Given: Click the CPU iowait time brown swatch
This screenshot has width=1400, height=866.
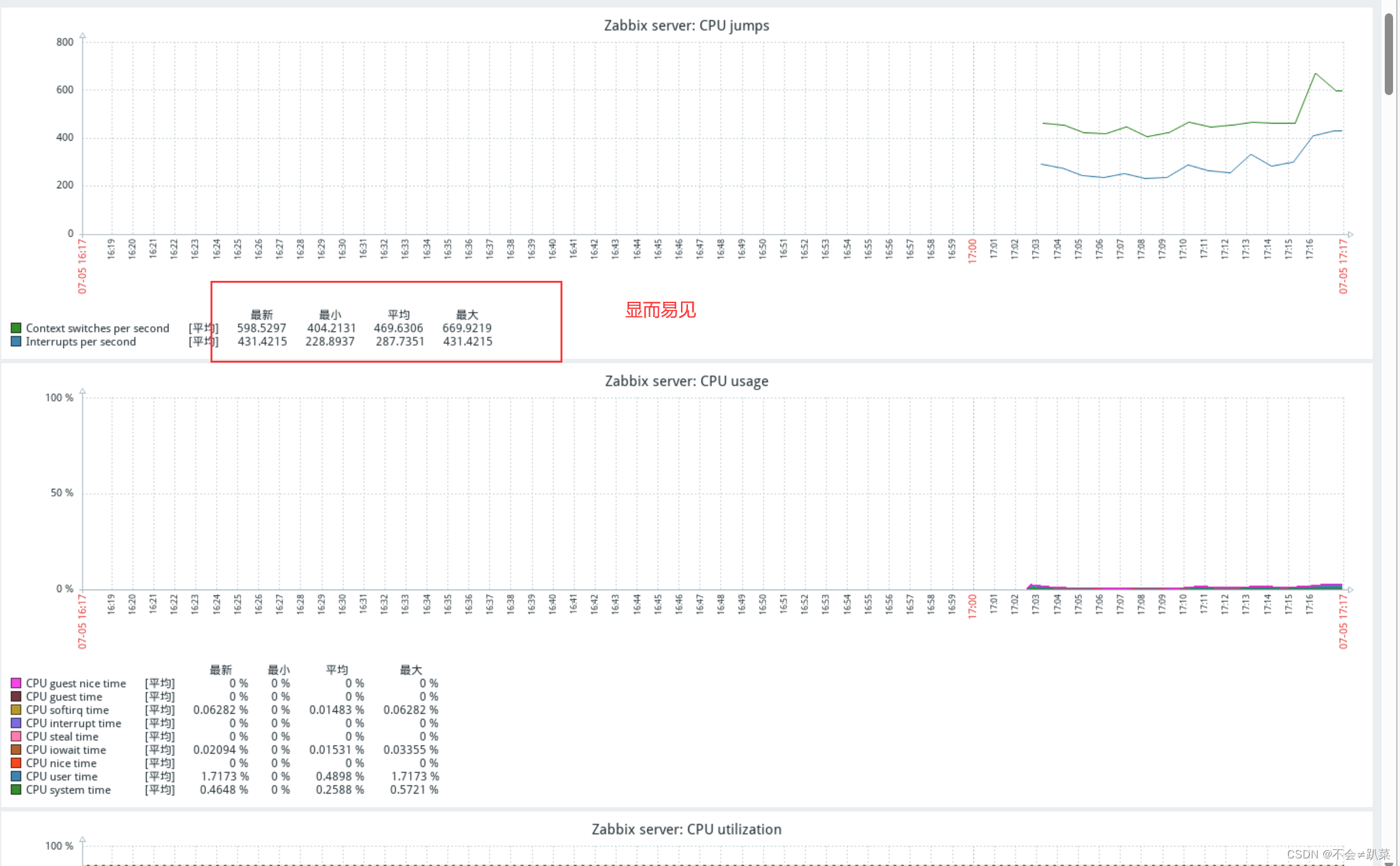Looking at the screenshot, I should pyautogui.click(x=16, y=749).
